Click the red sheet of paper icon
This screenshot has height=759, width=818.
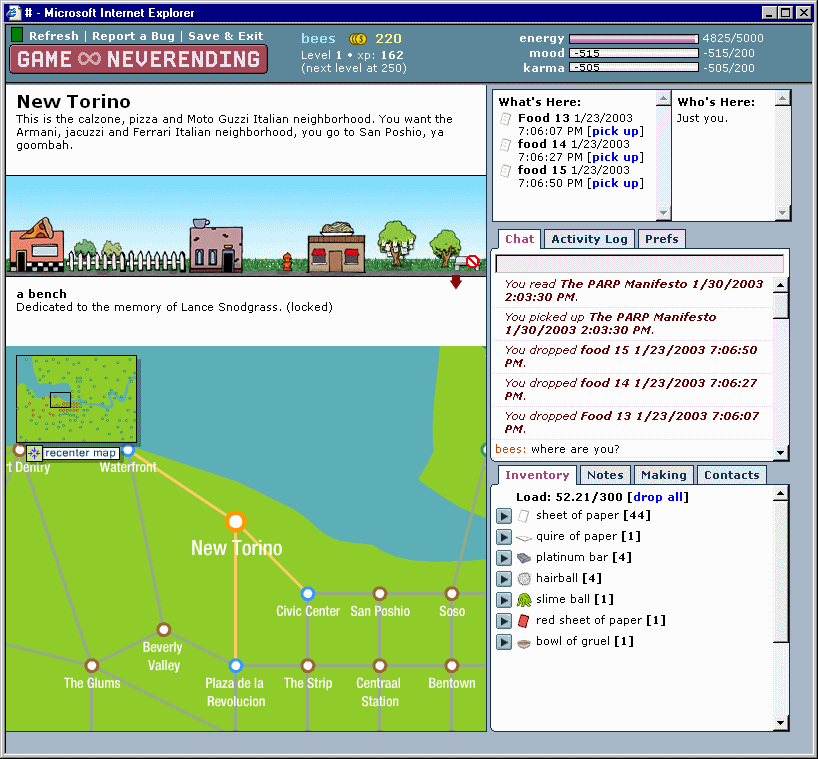(524, 621)
